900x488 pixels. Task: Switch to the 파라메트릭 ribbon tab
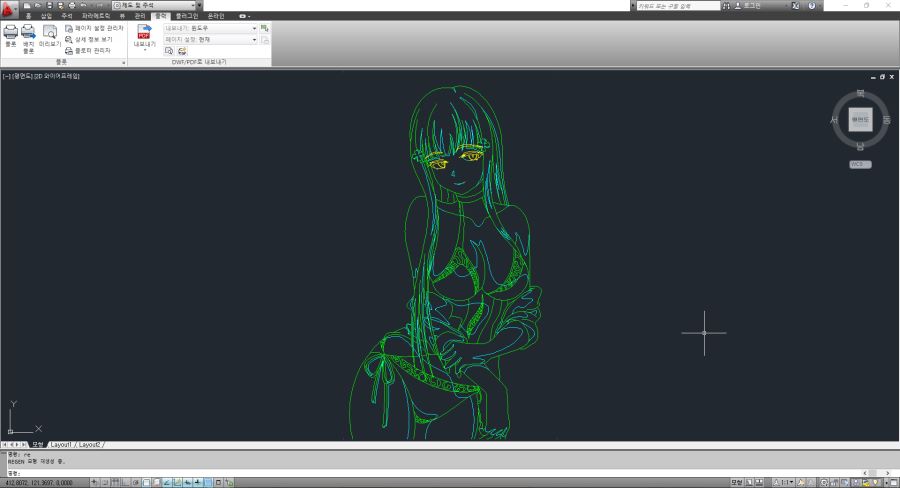click(96, 16)
